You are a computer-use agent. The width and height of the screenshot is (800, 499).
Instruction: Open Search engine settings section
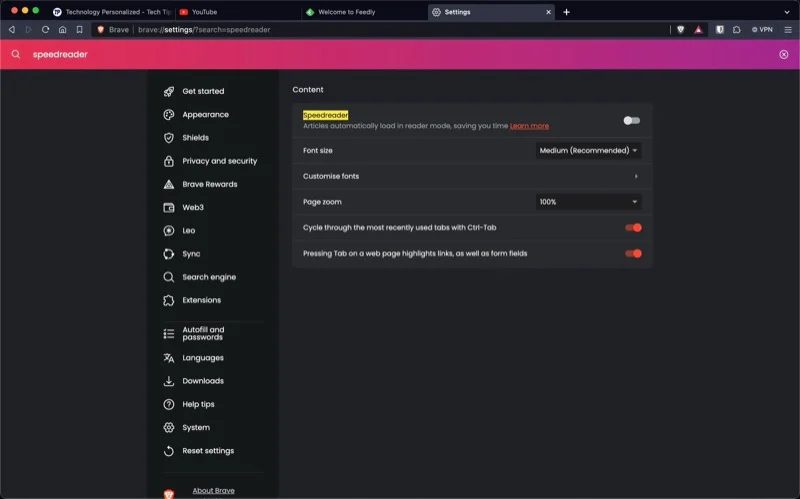(209, 277)
